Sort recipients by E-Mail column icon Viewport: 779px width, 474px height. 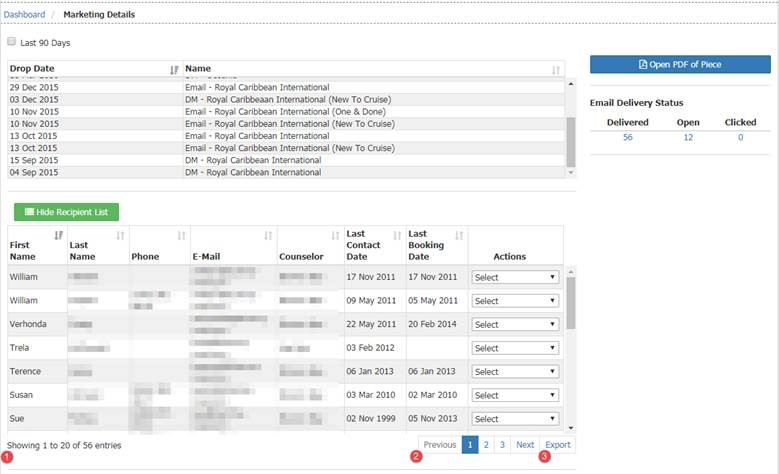[268, 235]
